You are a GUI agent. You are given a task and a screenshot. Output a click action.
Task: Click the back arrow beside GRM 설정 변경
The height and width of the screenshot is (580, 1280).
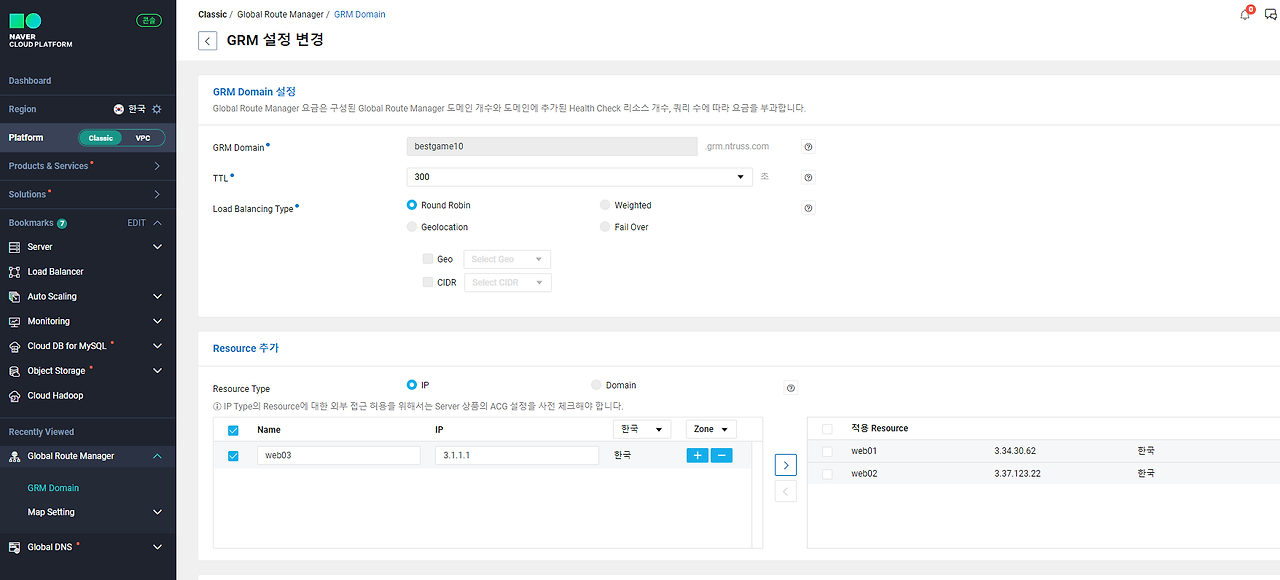coord(207,41)
